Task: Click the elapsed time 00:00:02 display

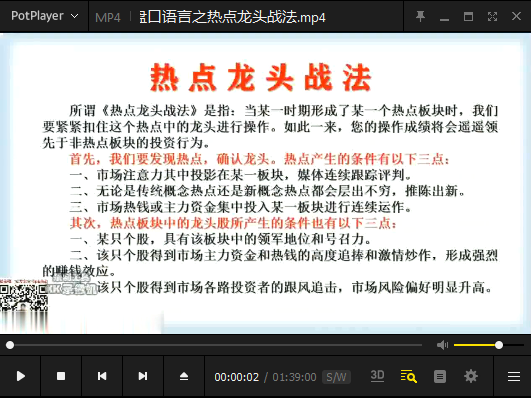Action: (x=237, y=377)
